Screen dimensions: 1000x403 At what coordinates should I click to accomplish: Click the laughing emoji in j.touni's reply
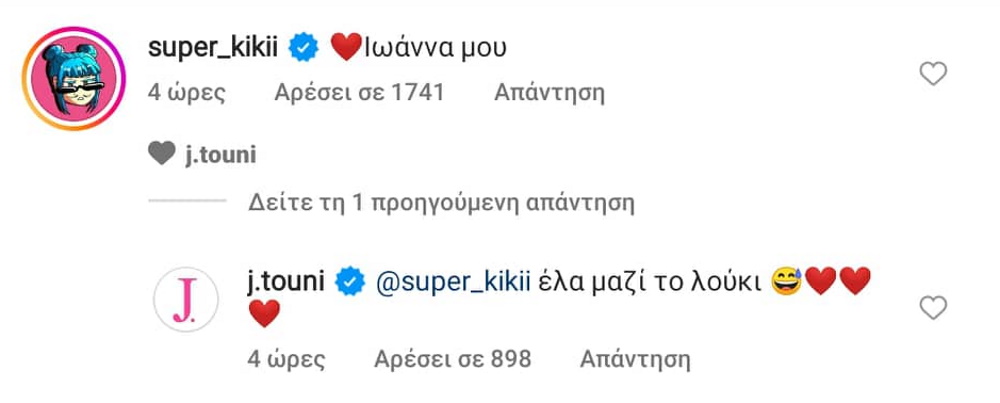click(786, 281)
